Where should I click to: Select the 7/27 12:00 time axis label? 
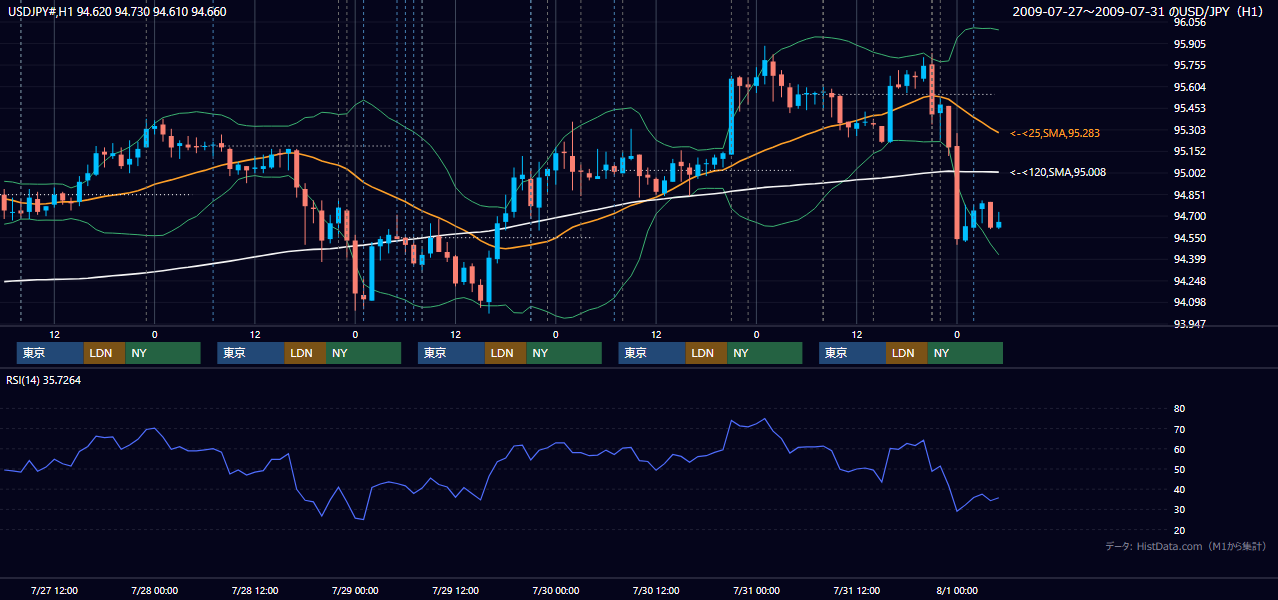[x=54, y=590]
